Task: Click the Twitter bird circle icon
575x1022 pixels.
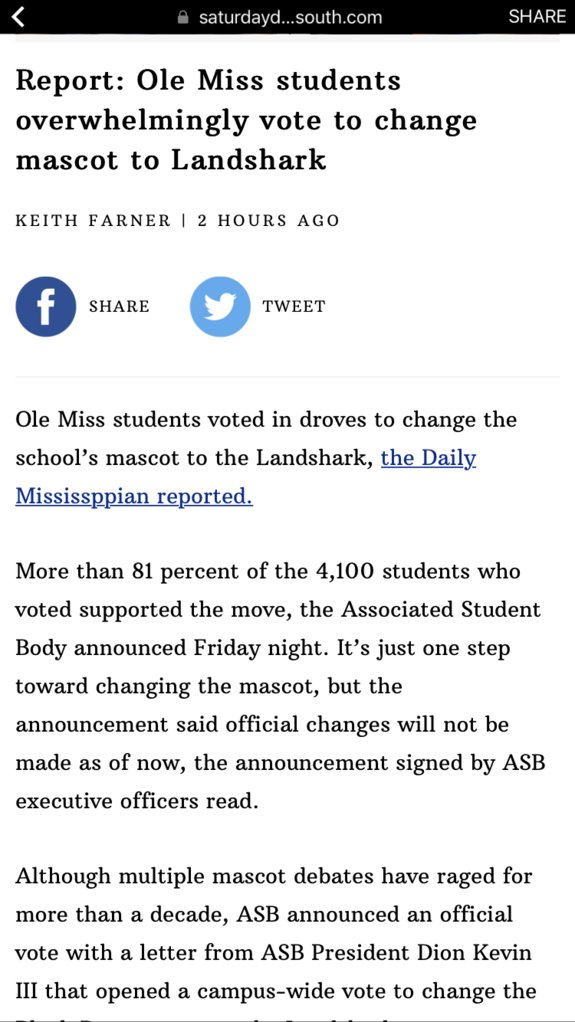Action: (x=220, y=306)
